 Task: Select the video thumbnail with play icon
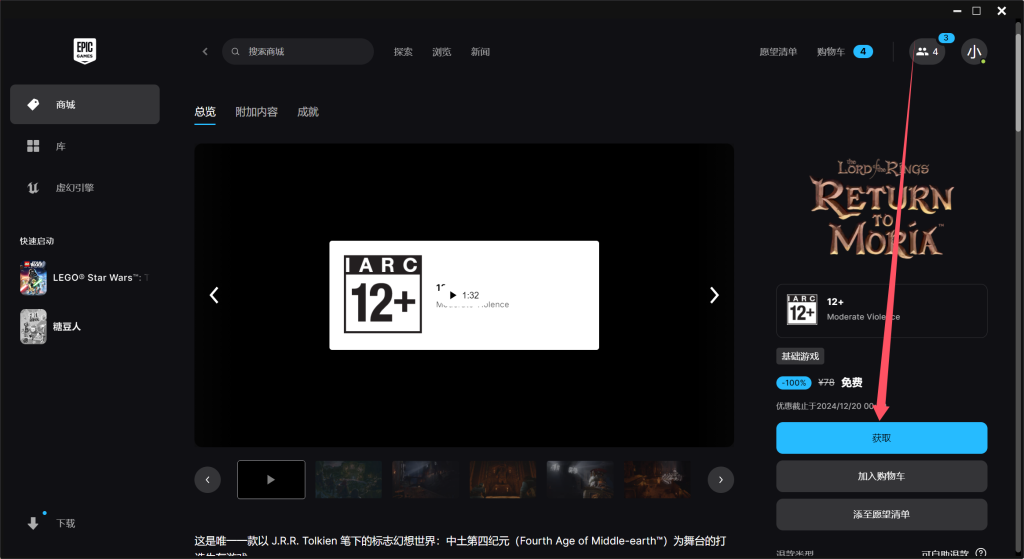click(271, 479)
